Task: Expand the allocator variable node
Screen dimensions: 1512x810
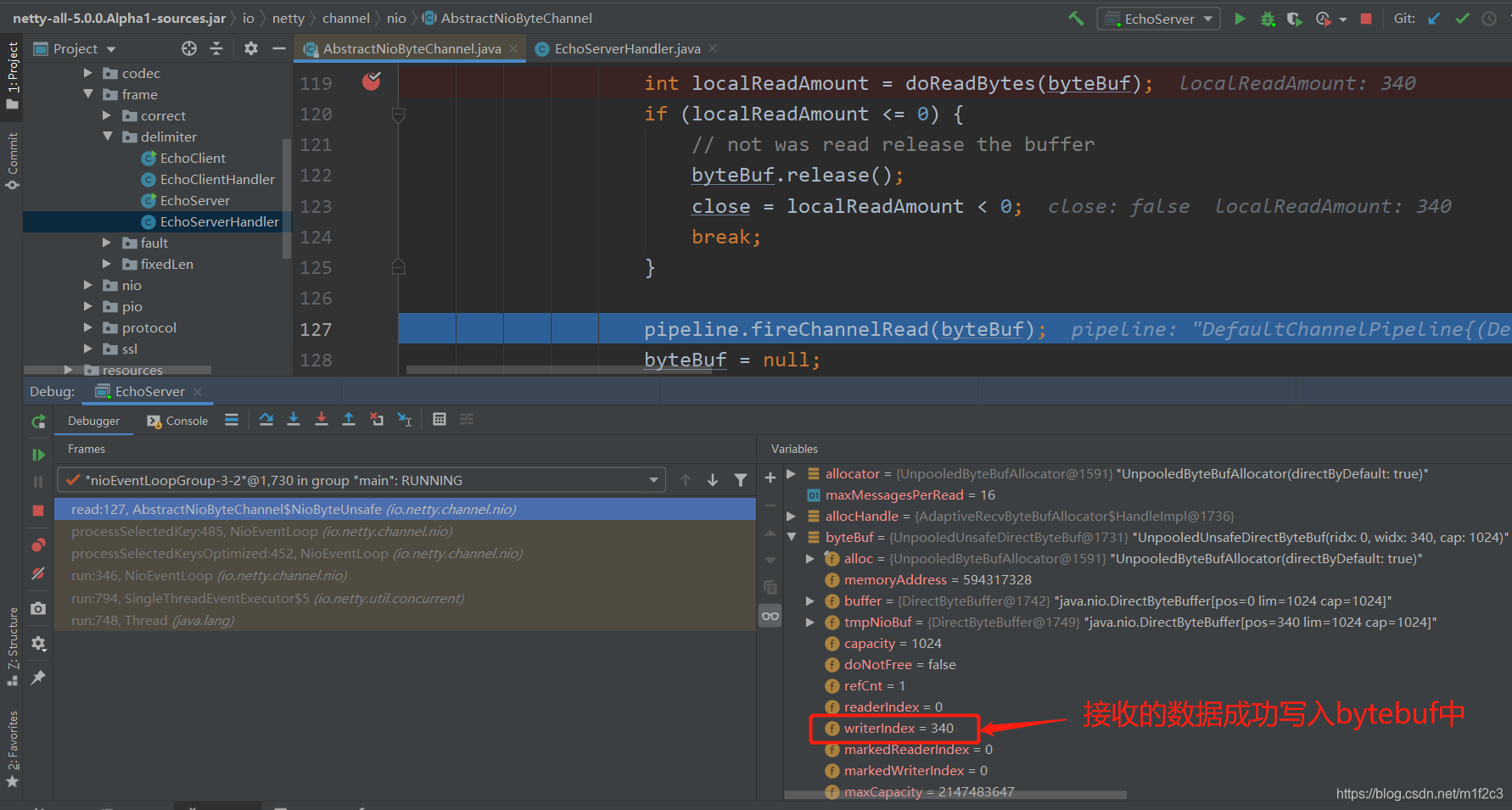Action: pos(792,473)
